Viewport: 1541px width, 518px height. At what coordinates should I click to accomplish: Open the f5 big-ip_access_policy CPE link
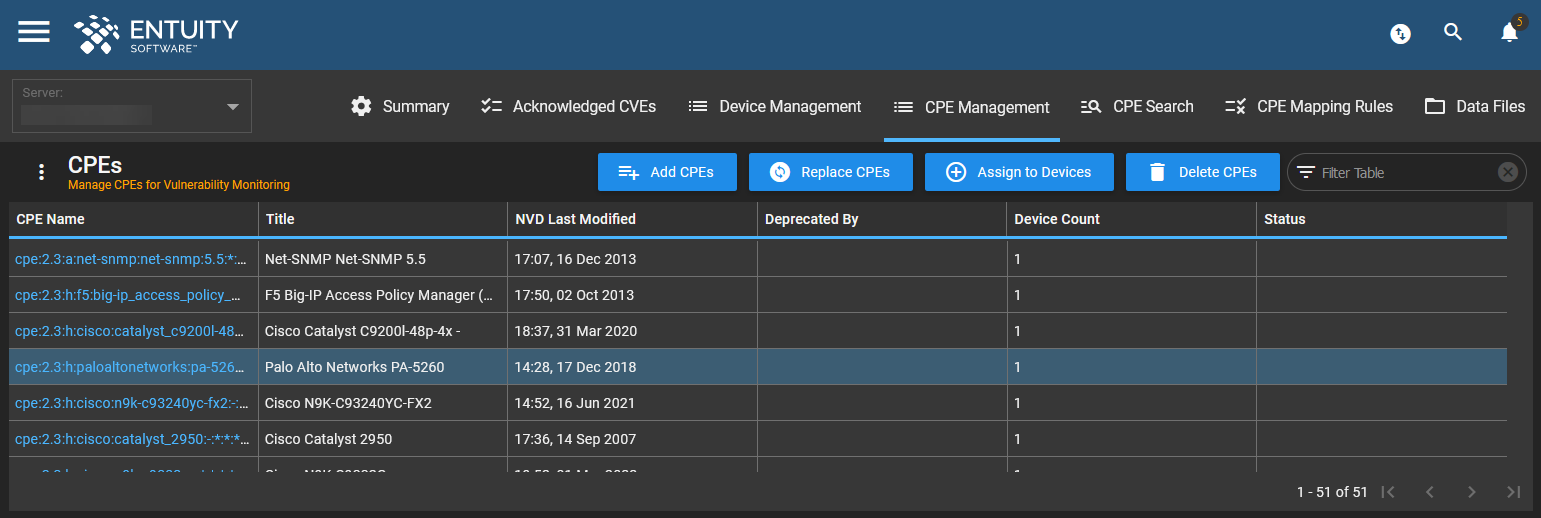tap(129, 295)
